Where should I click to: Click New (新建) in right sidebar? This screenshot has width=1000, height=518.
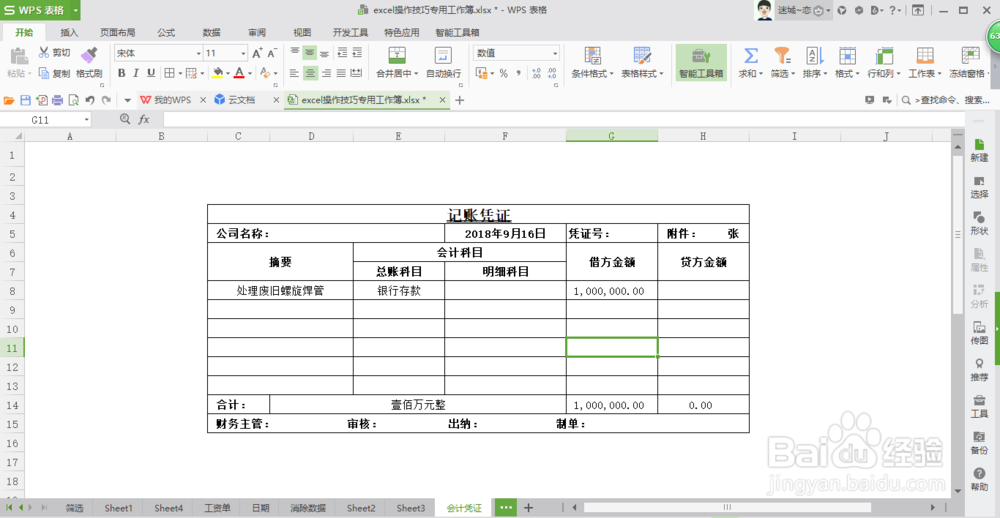979,151
